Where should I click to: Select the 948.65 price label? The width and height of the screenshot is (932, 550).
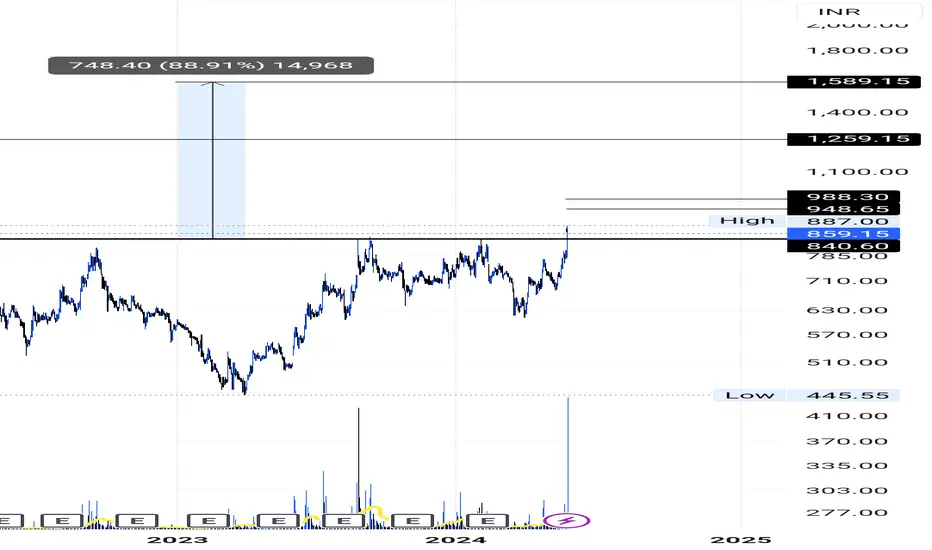click(x=843, y=209)
